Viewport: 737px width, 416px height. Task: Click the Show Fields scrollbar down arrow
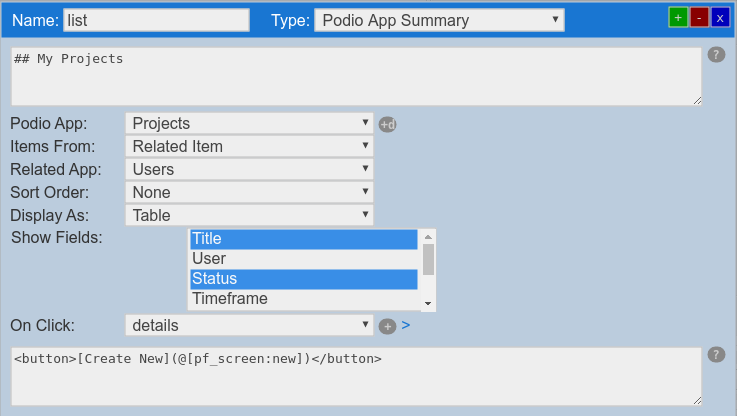428,303
